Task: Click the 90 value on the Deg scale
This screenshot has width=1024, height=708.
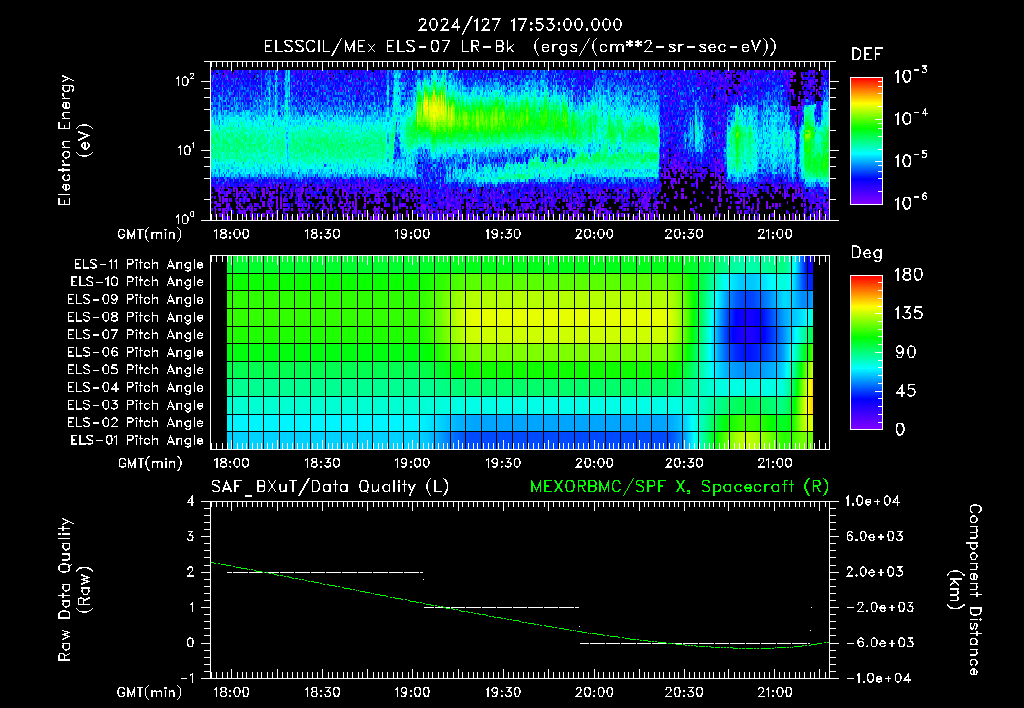Action: coord(905,352)
